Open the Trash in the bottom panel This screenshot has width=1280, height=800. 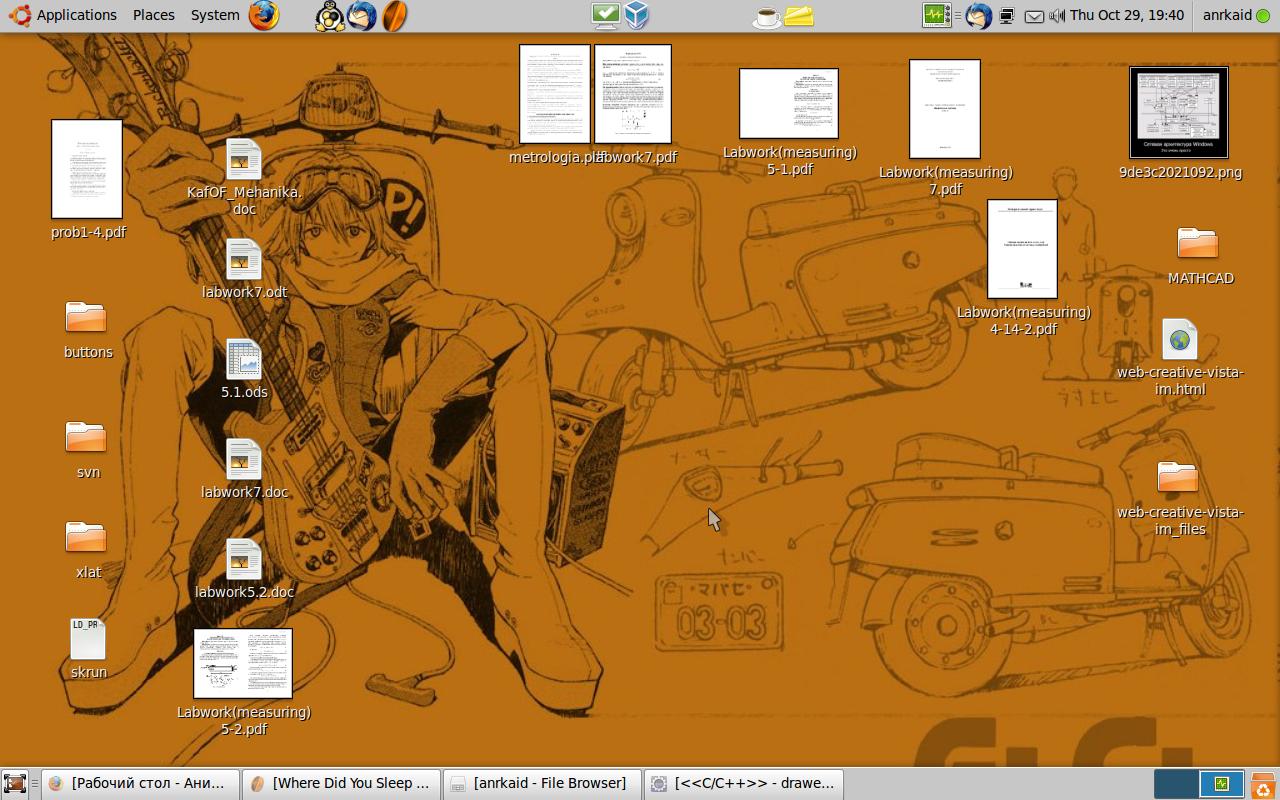(1264, 784)
